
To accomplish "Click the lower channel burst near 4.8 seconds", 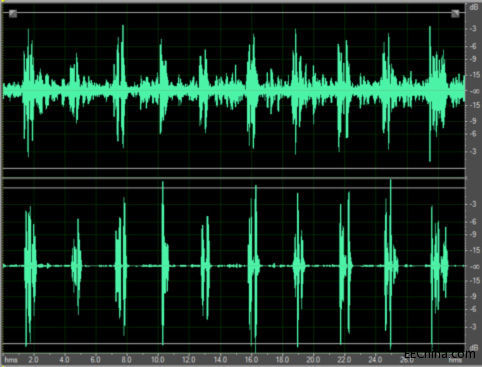I will tap(77, 267).
